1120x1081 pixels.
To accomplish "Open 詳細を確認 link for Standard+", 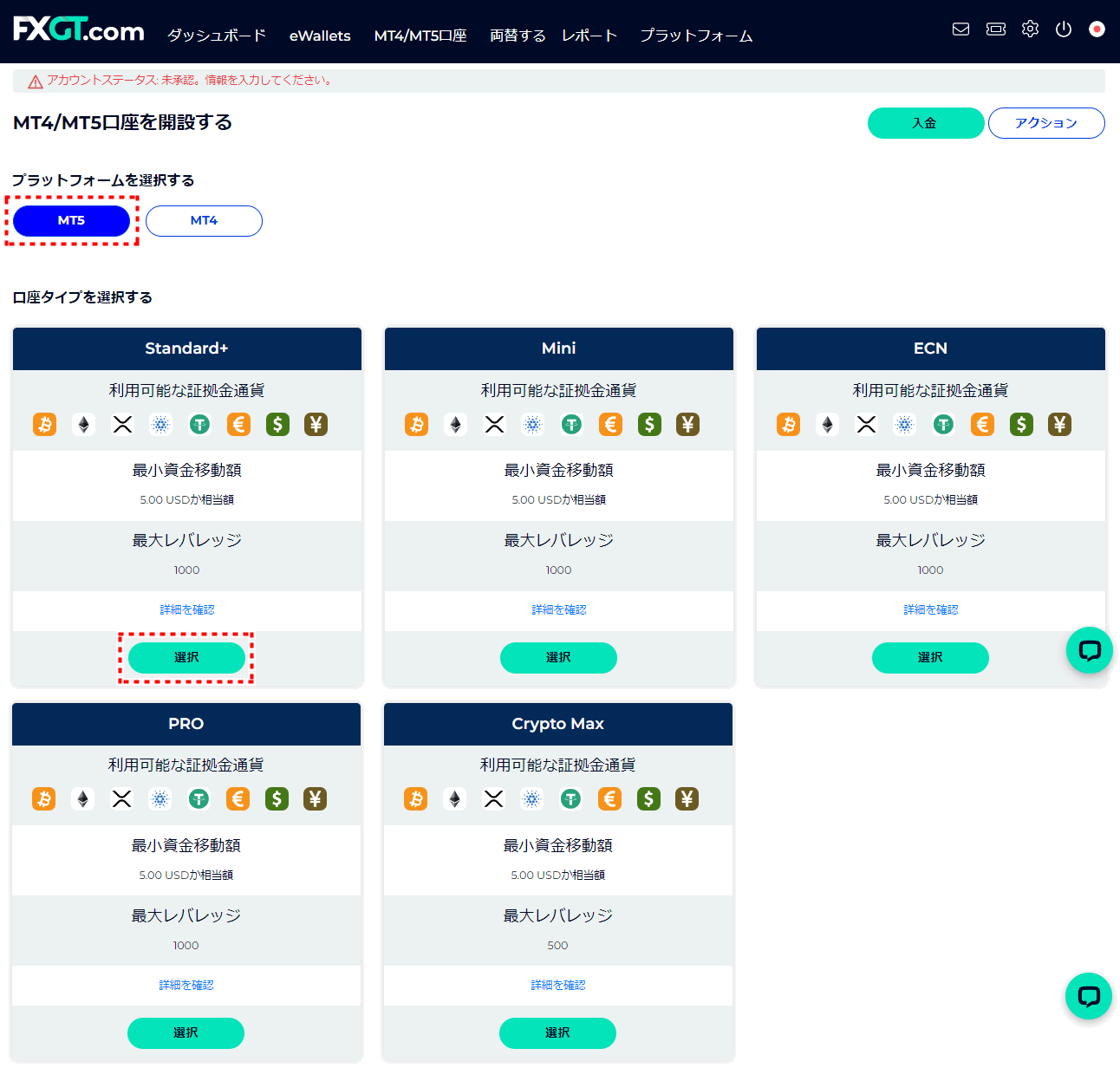I will pos(187,610).
